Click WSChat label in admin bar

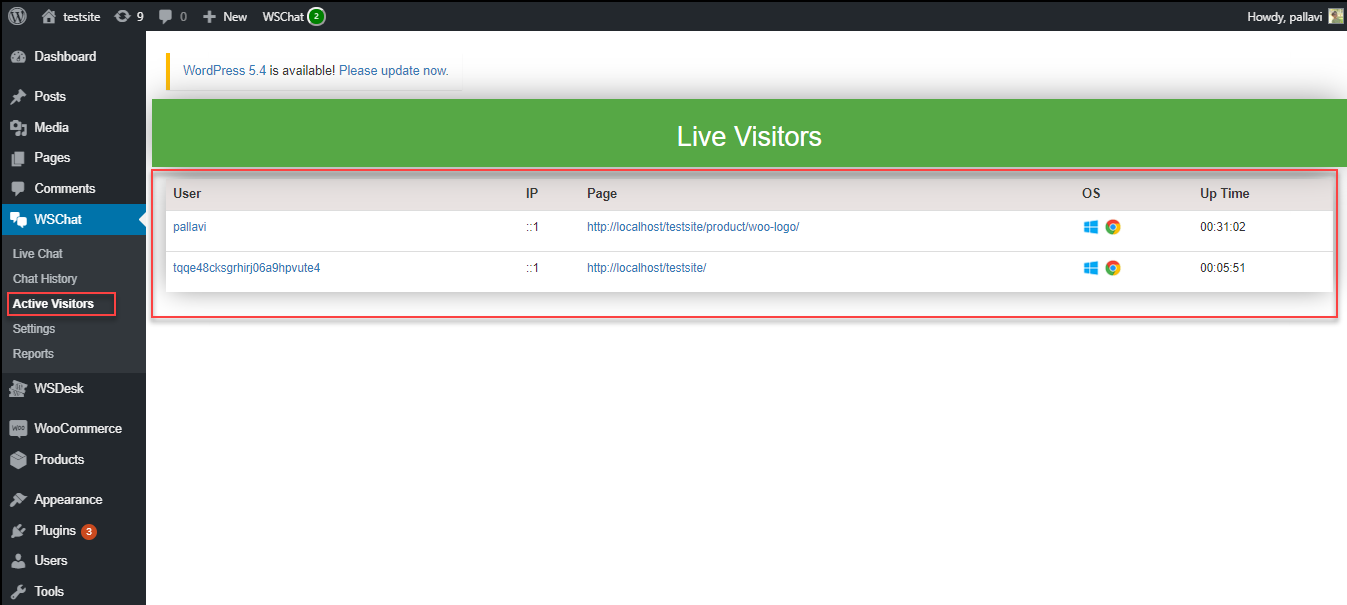coord(283,17)
